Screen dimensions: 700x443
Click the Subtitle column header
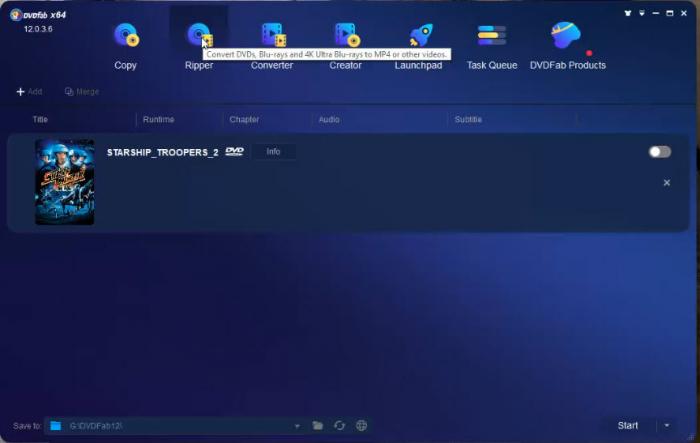(468, 119)
